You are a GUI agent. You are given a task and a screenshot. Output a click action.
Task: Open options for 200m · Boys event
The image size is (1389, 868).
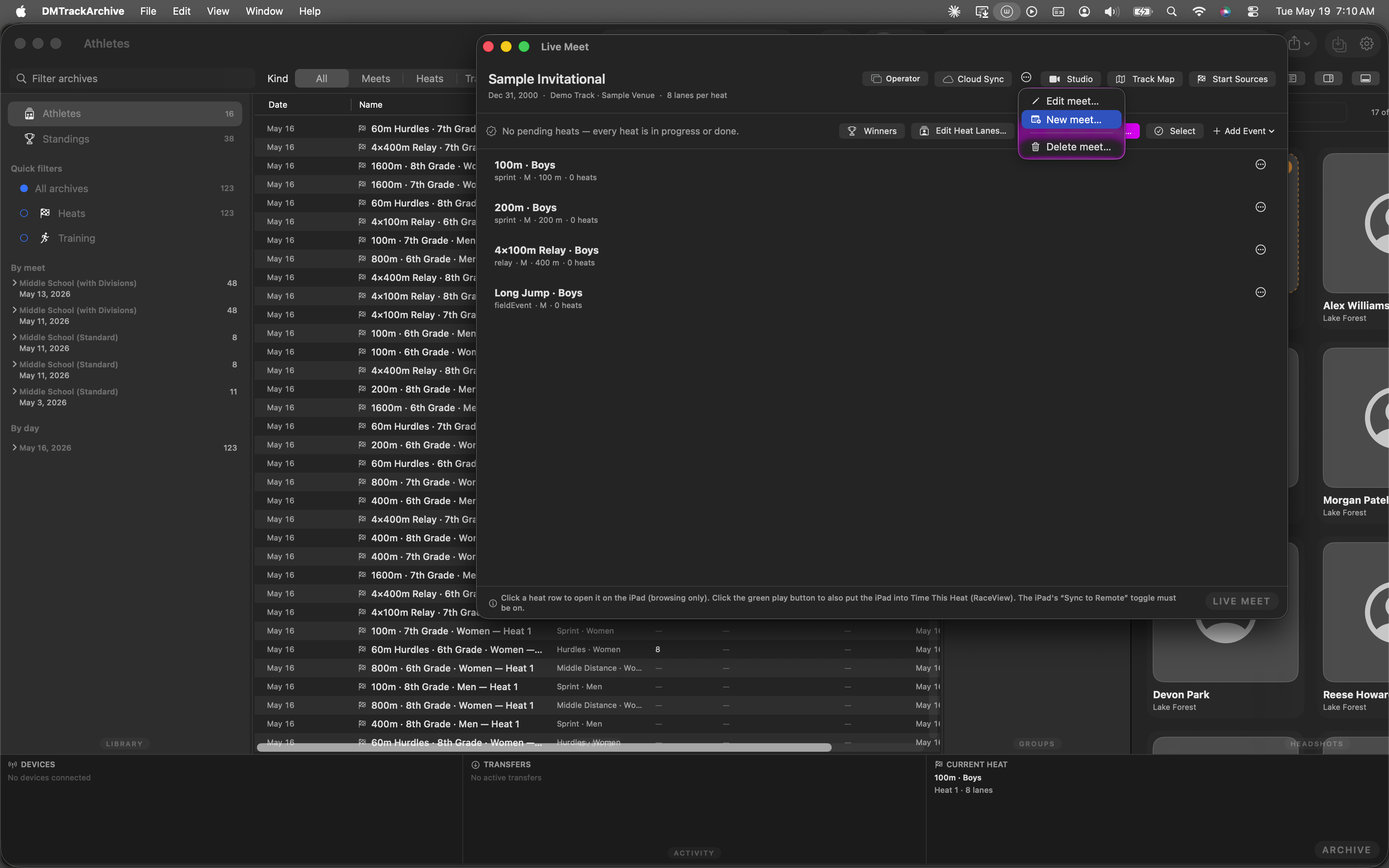click(1260, 207)
